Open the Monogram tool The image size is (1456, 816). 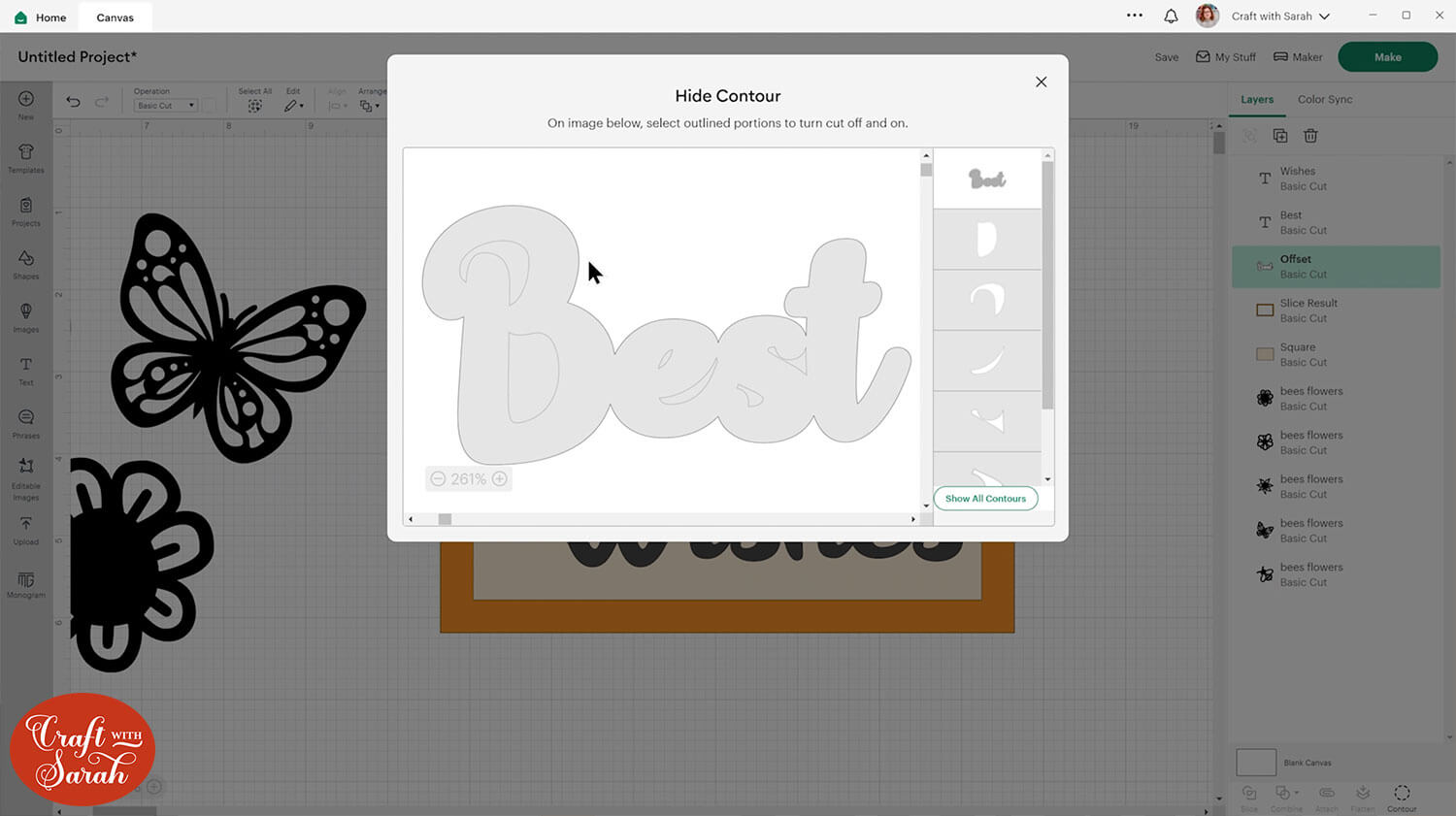point(26,584)
